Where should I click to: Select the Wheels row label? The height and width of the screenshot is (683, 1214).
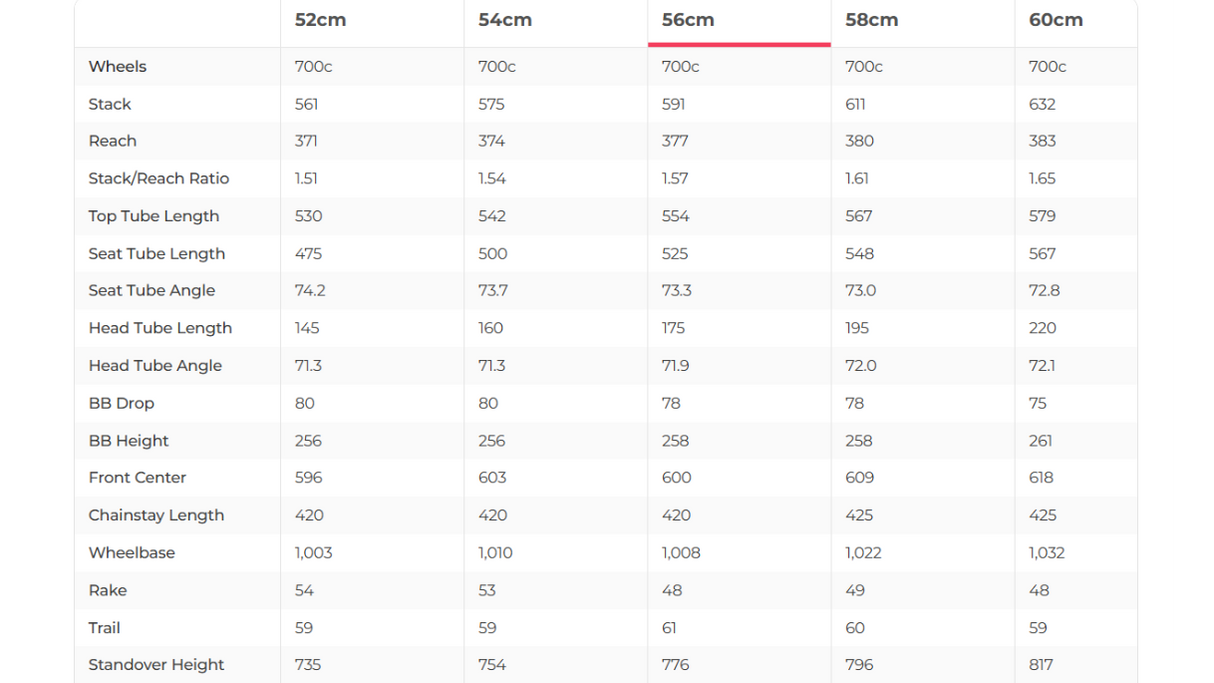pos(117,66)
